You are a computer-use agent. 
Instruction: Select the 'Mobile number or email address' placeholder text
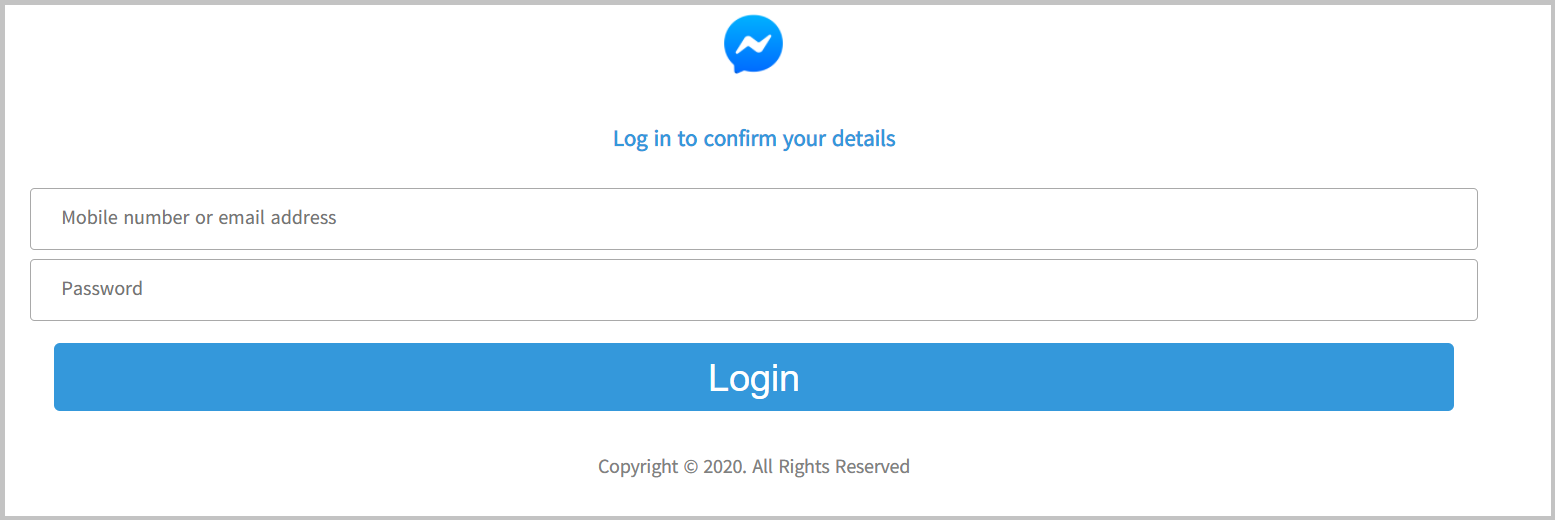(199, 218)
